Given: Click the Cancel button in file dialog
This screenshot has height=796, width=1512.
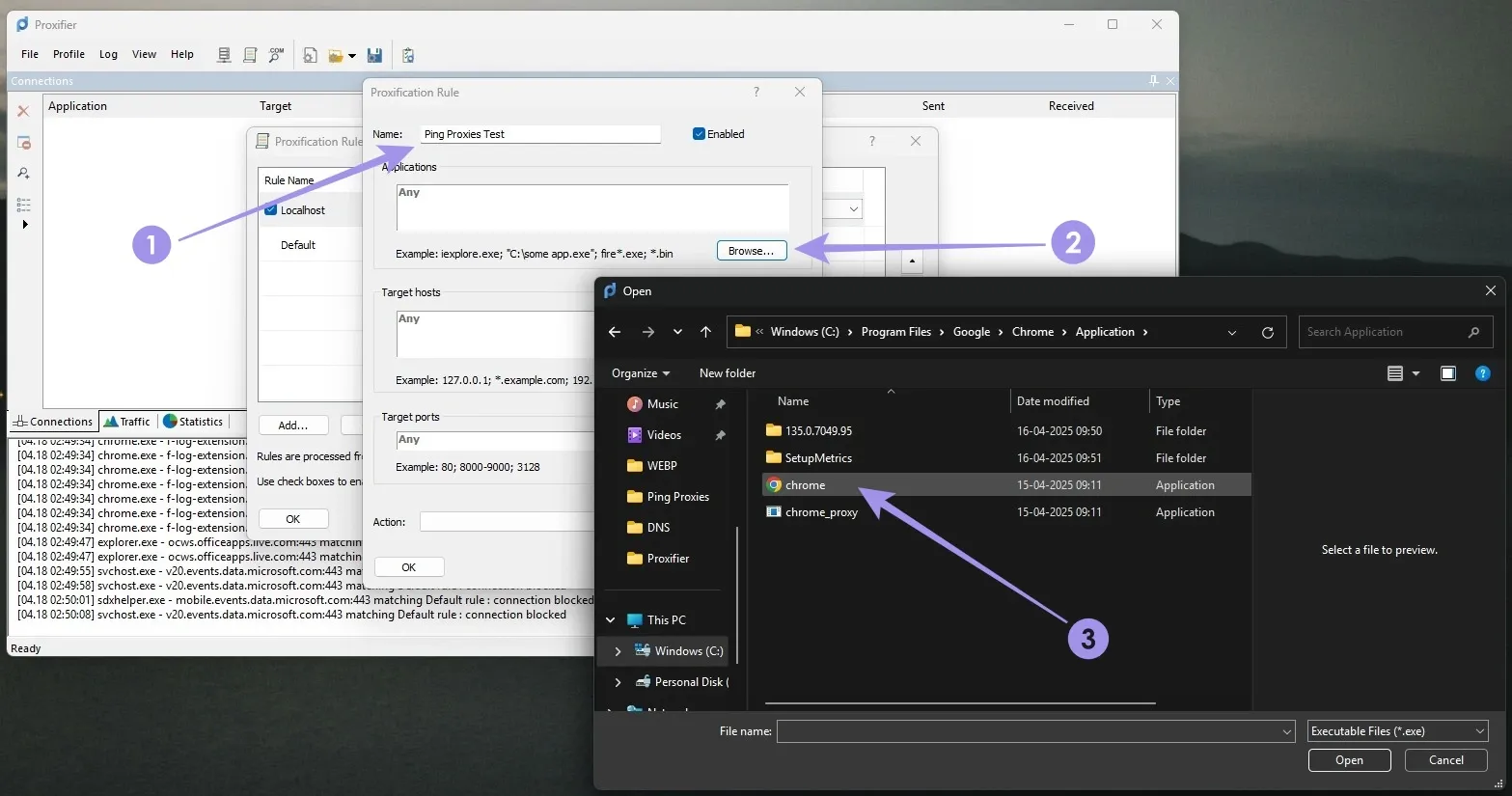Looking at the screenshot, I should pyautogui.click(x=1446, y=760).
